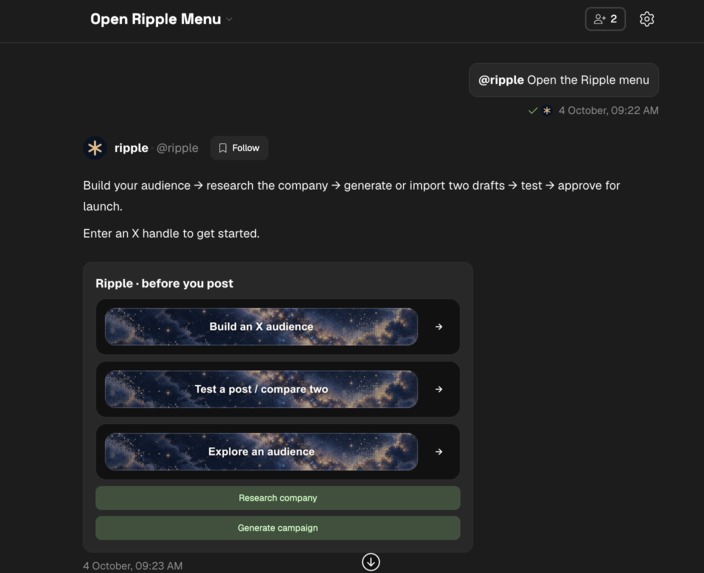Click the arrow beside Explore an audience

click(x=439, y=452)
